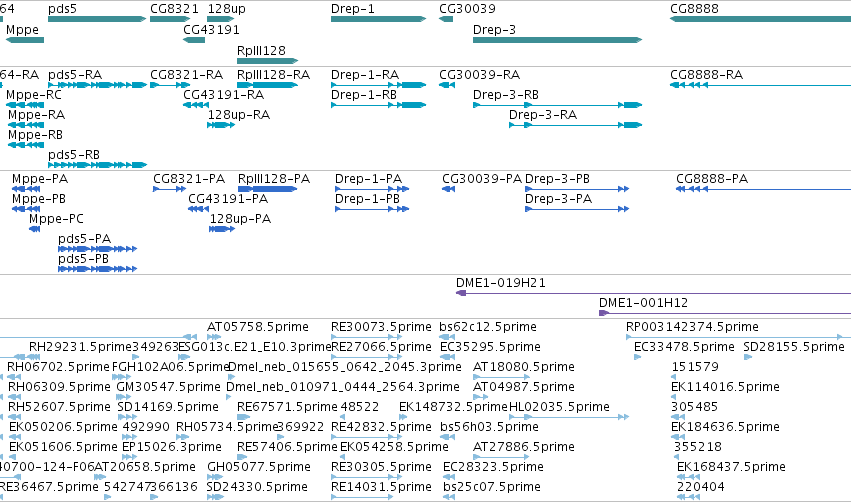Select the Drep-1-PB protein feature
Viewport: 851px width, 502px height.
point(372,209)
